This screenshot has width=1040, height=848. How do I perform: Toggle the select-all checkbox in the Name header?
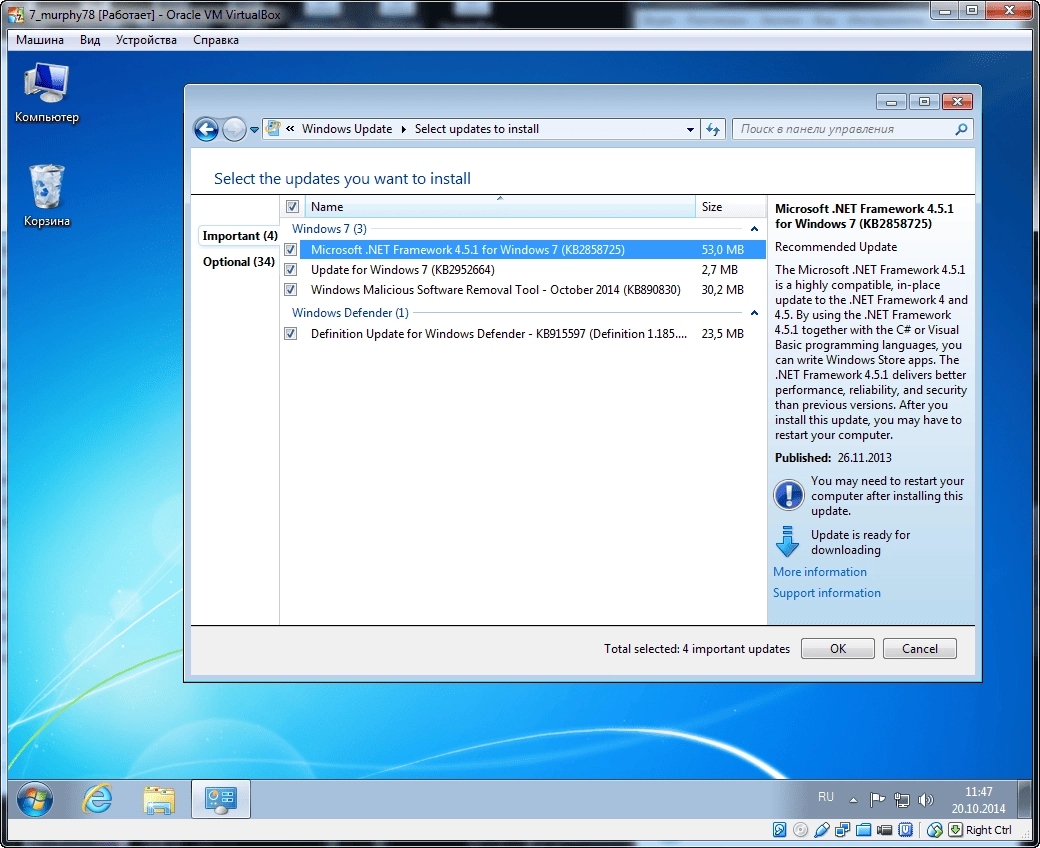click(x=292, y=207)
